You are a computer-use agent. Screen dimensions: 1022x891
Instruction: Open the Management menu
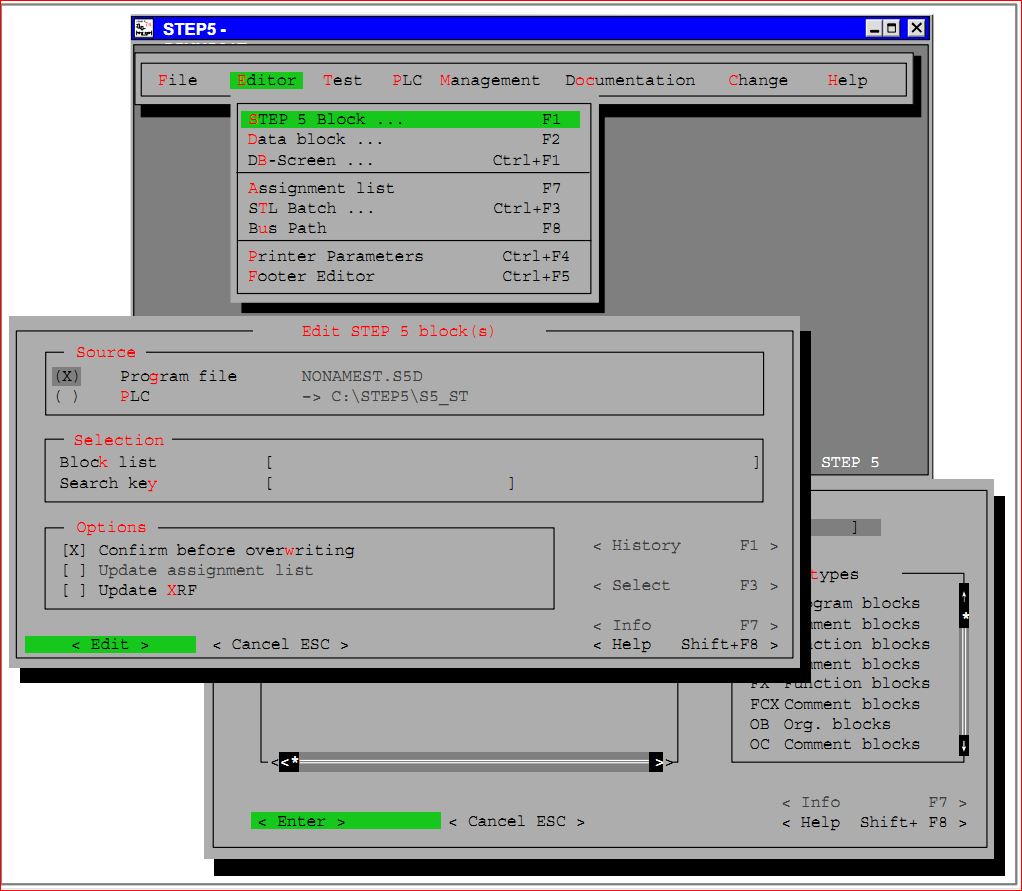tap(489, 80)
